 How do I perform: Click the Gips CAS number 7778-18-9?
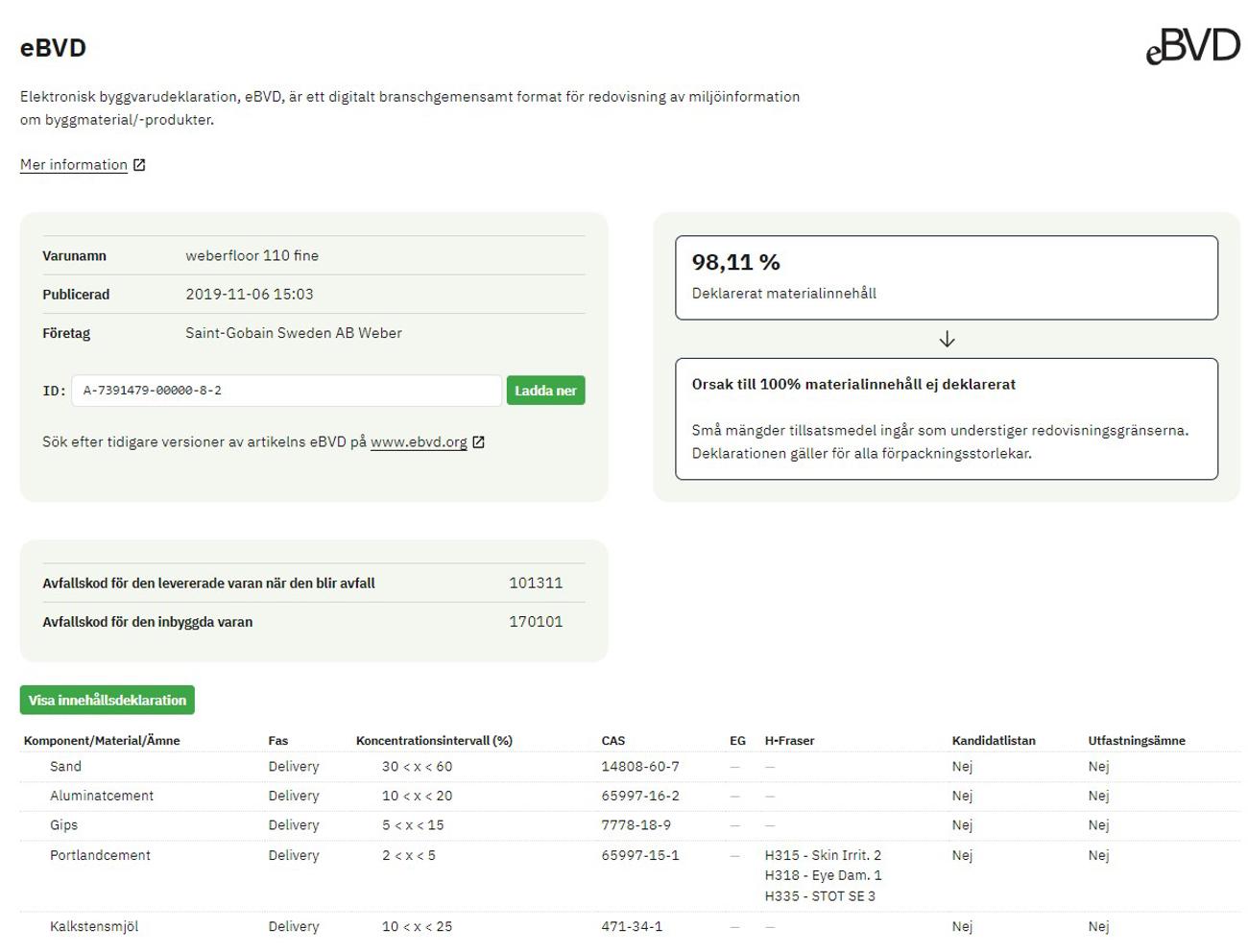(636, 825)
